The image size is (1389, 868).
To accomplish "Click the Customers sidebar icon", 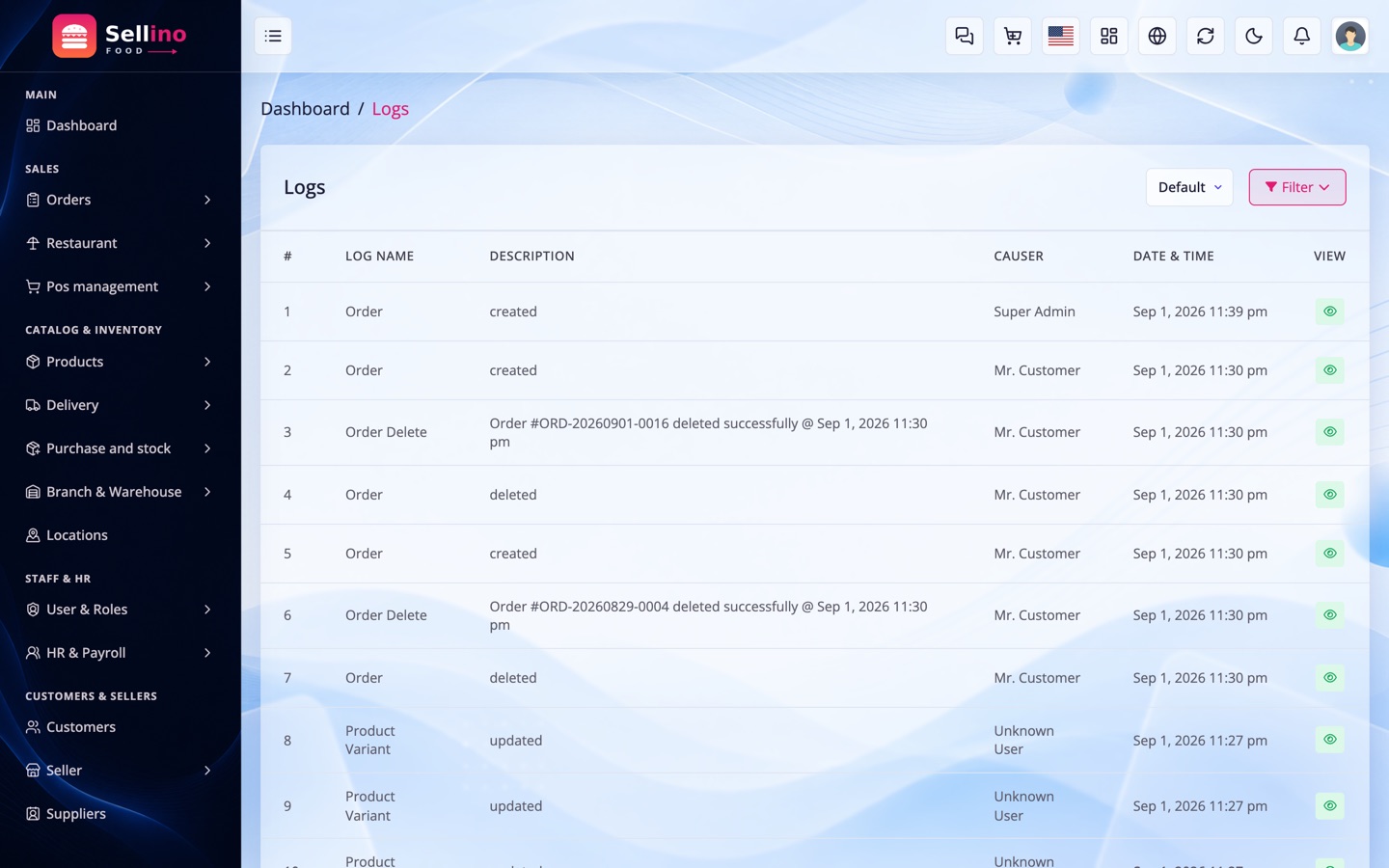I will (33, 727).
